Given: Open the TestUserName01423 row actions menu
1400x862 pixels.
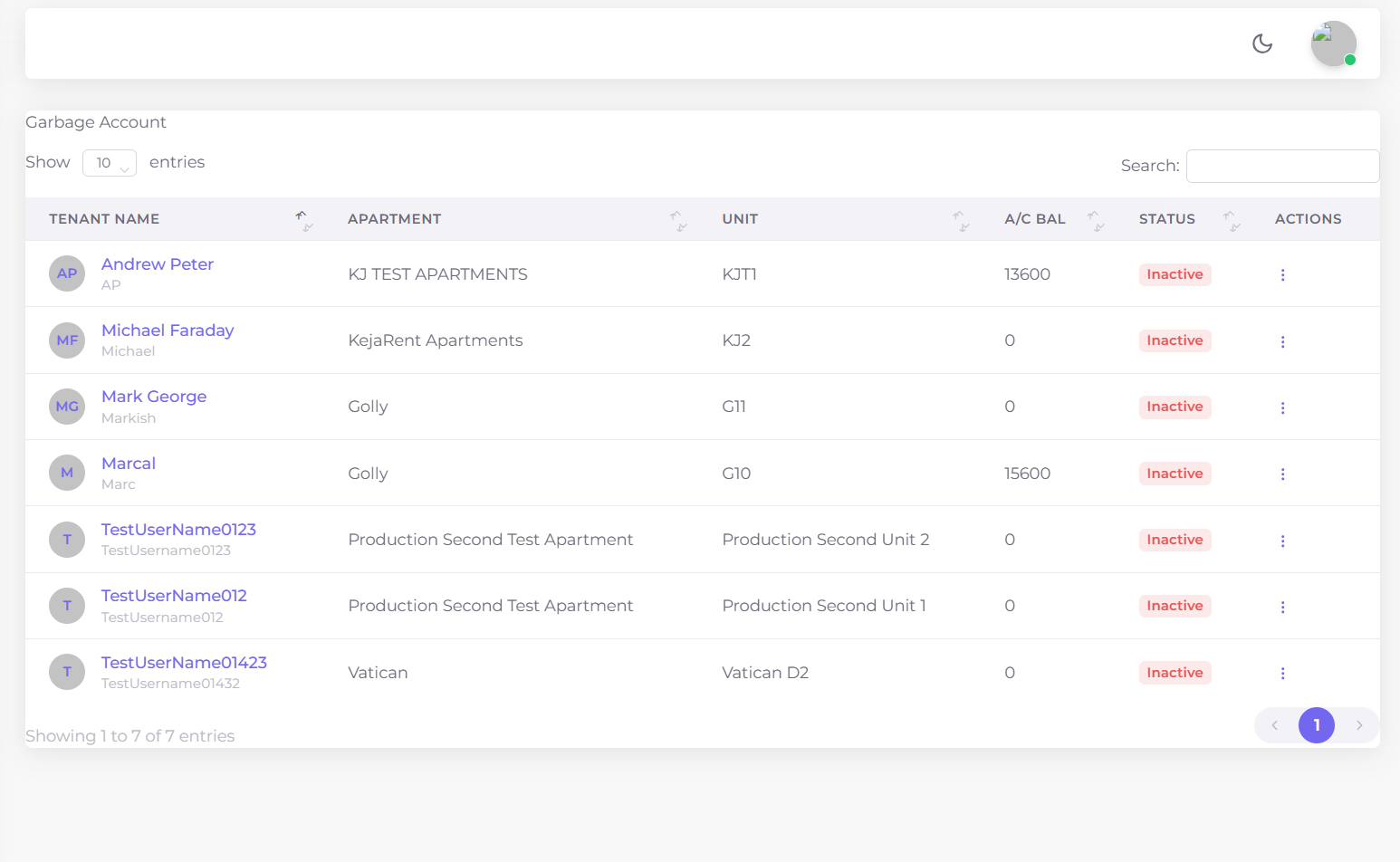Looking at the screenshot, I should coord(1282,674).
